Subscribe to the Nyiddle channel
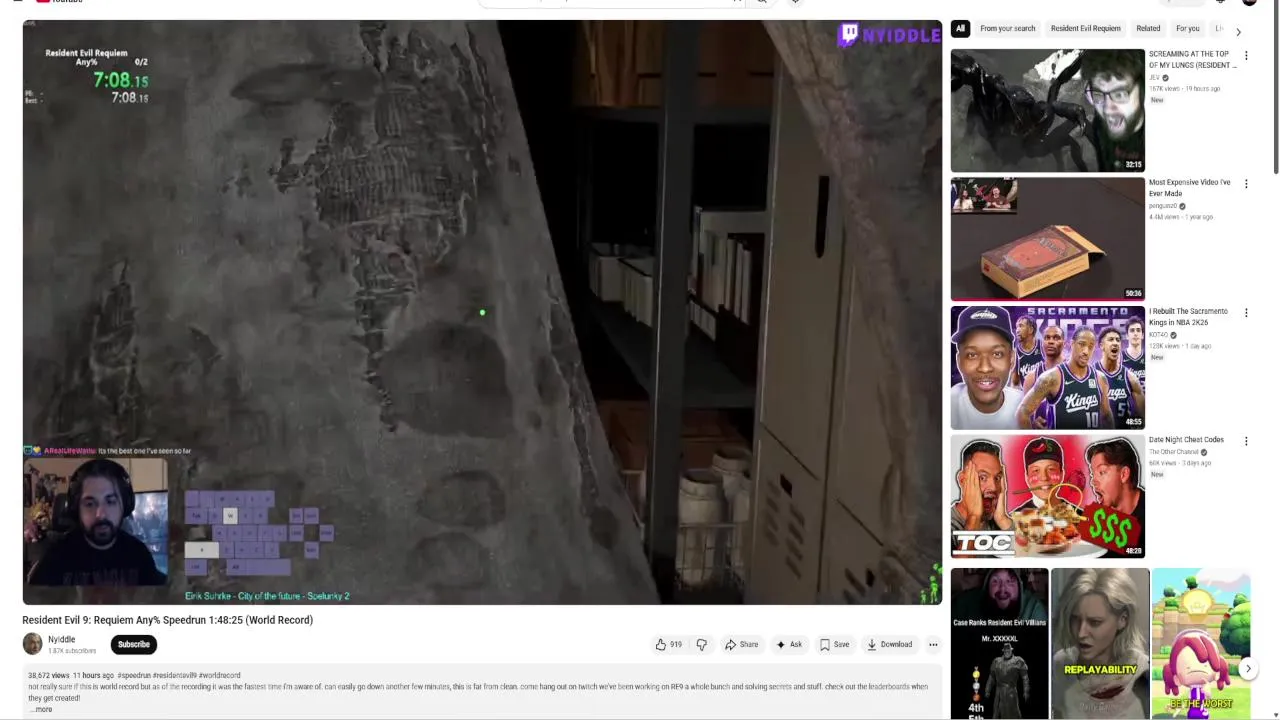Screen dimensions: 1280x720 click(x=133, y=645)
